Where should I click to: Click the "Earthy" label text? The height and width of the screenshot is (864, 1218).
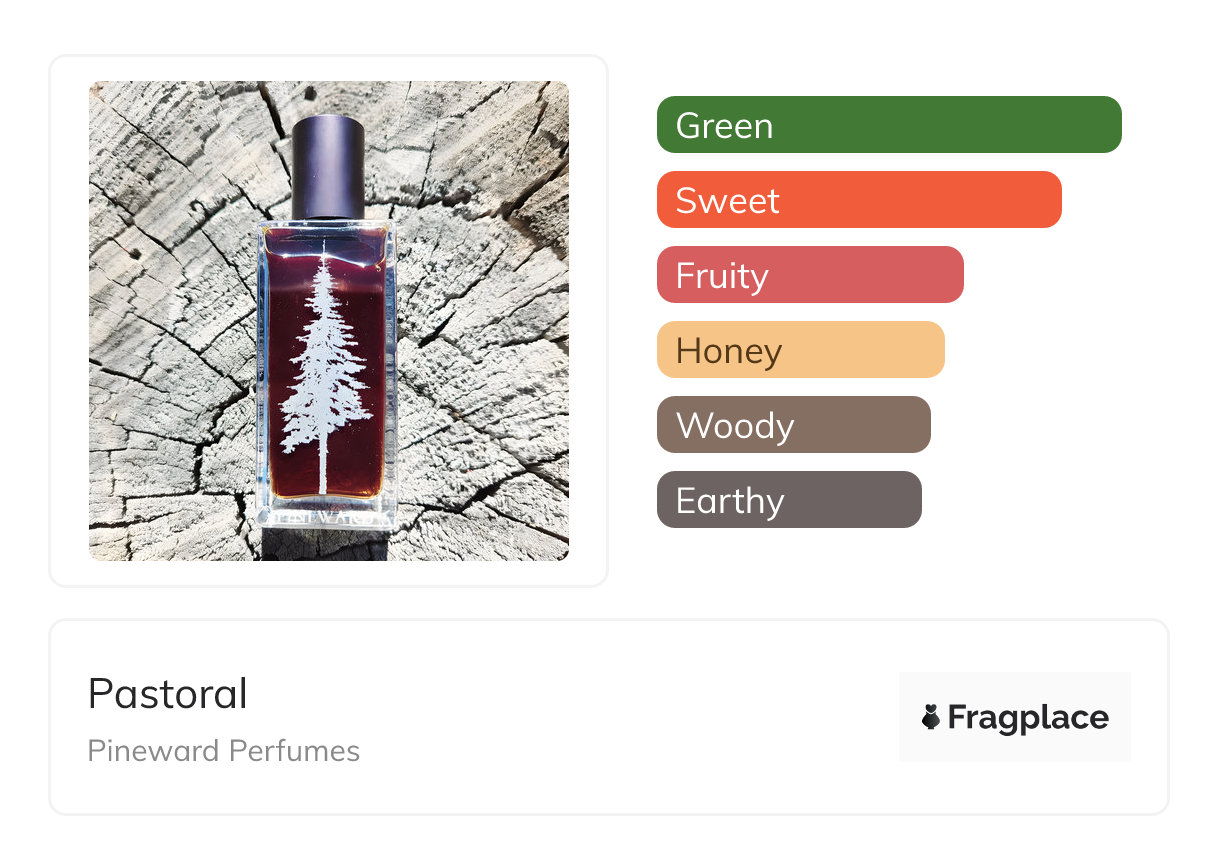tap(730, 501)
